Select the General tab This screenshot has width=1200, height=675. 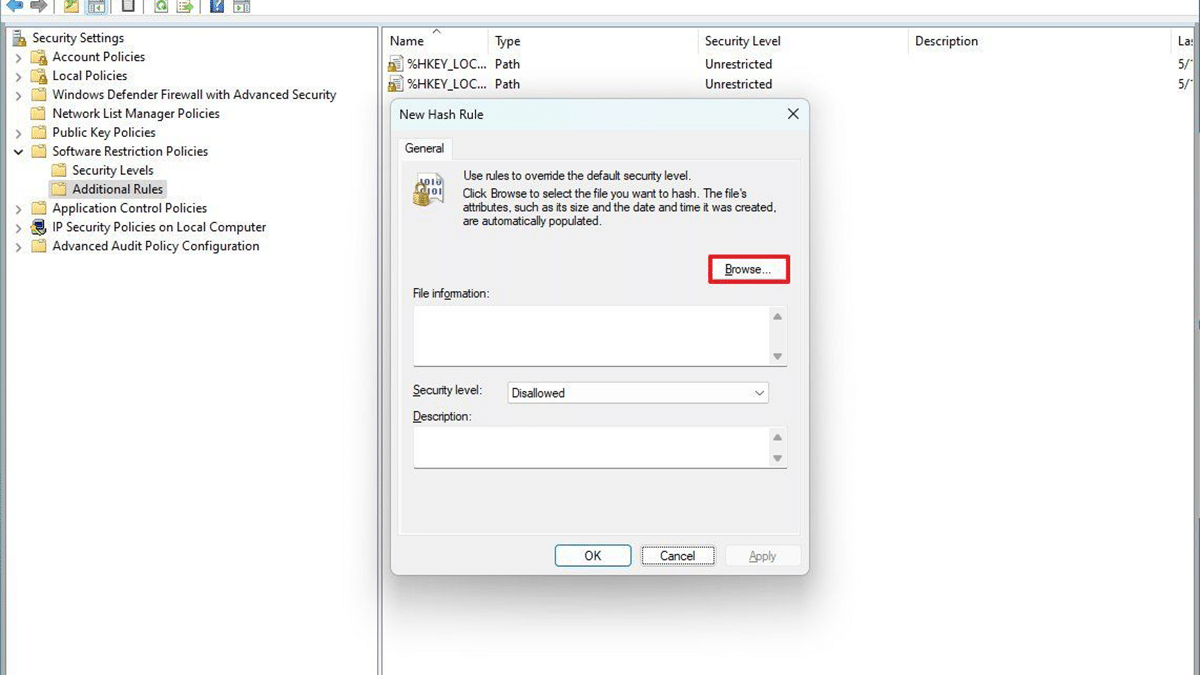[424, 148]
